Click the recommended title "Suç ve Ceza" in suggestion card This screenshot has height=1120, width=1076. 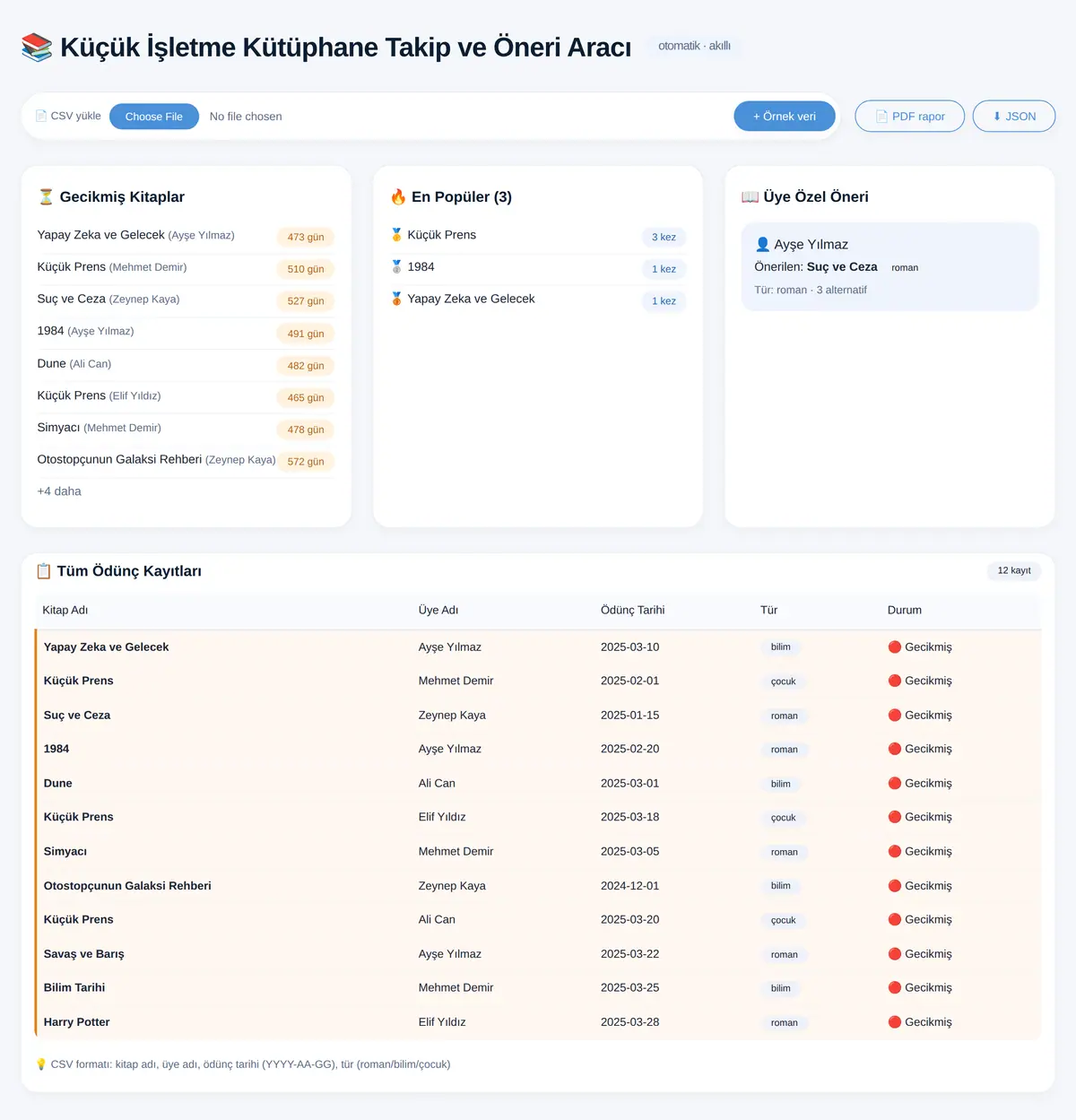pos(842,267)
